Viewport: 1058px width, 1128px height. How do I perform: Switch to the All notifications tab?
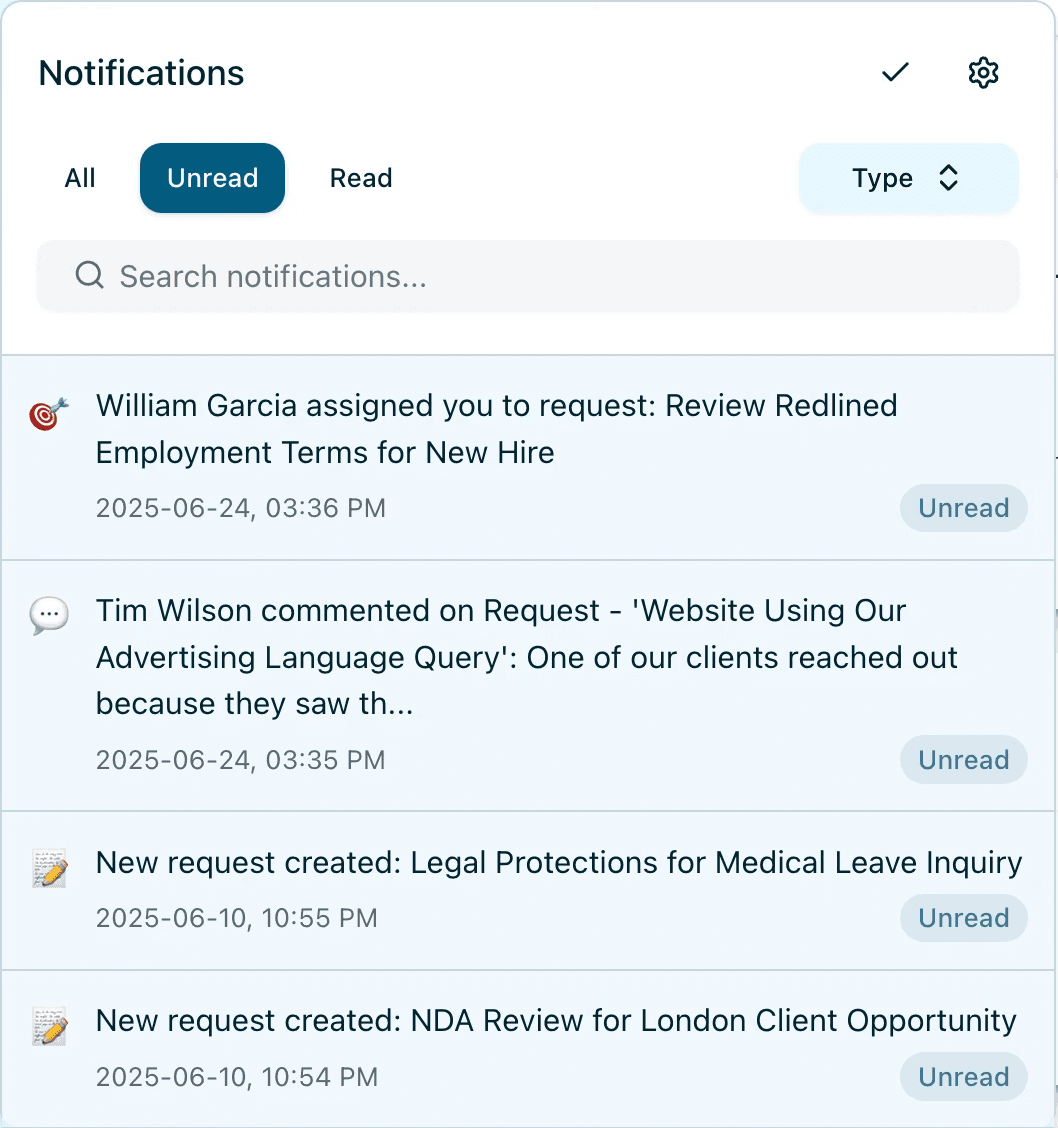[x=80, y=178]
